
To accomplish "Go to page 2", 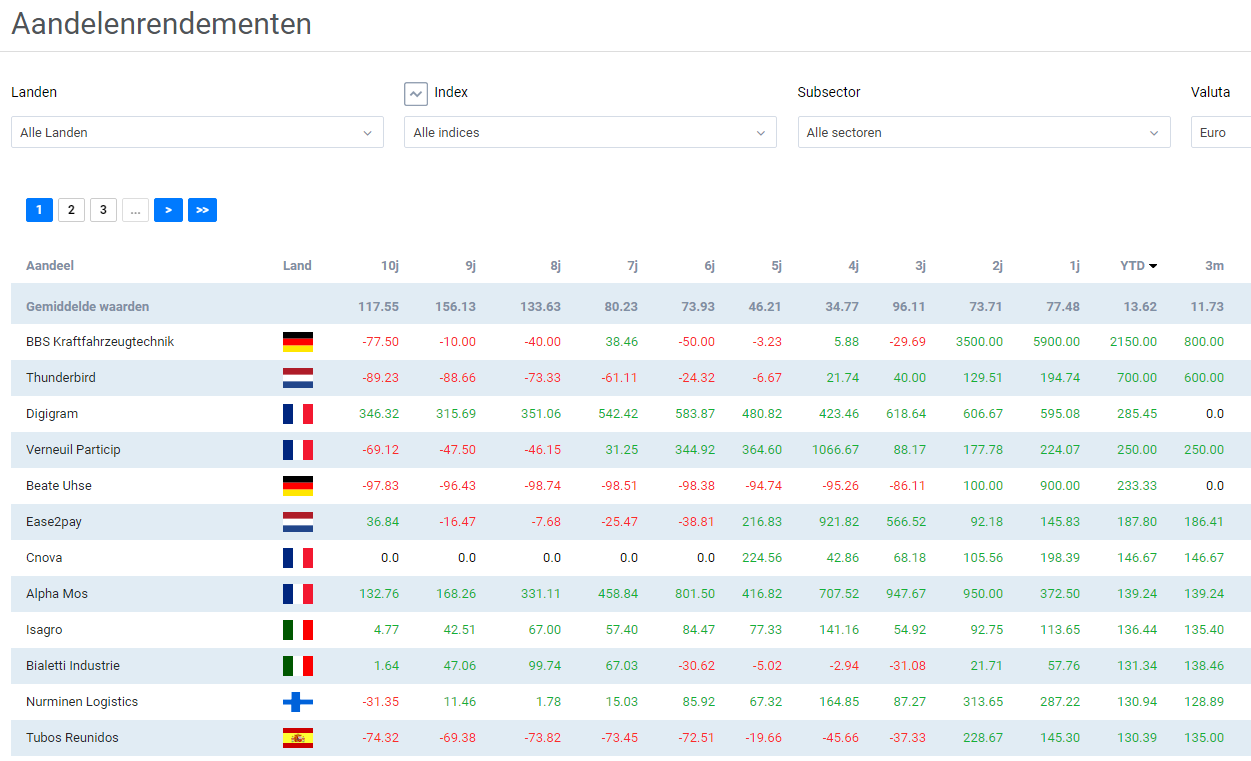I will [71, 210].
